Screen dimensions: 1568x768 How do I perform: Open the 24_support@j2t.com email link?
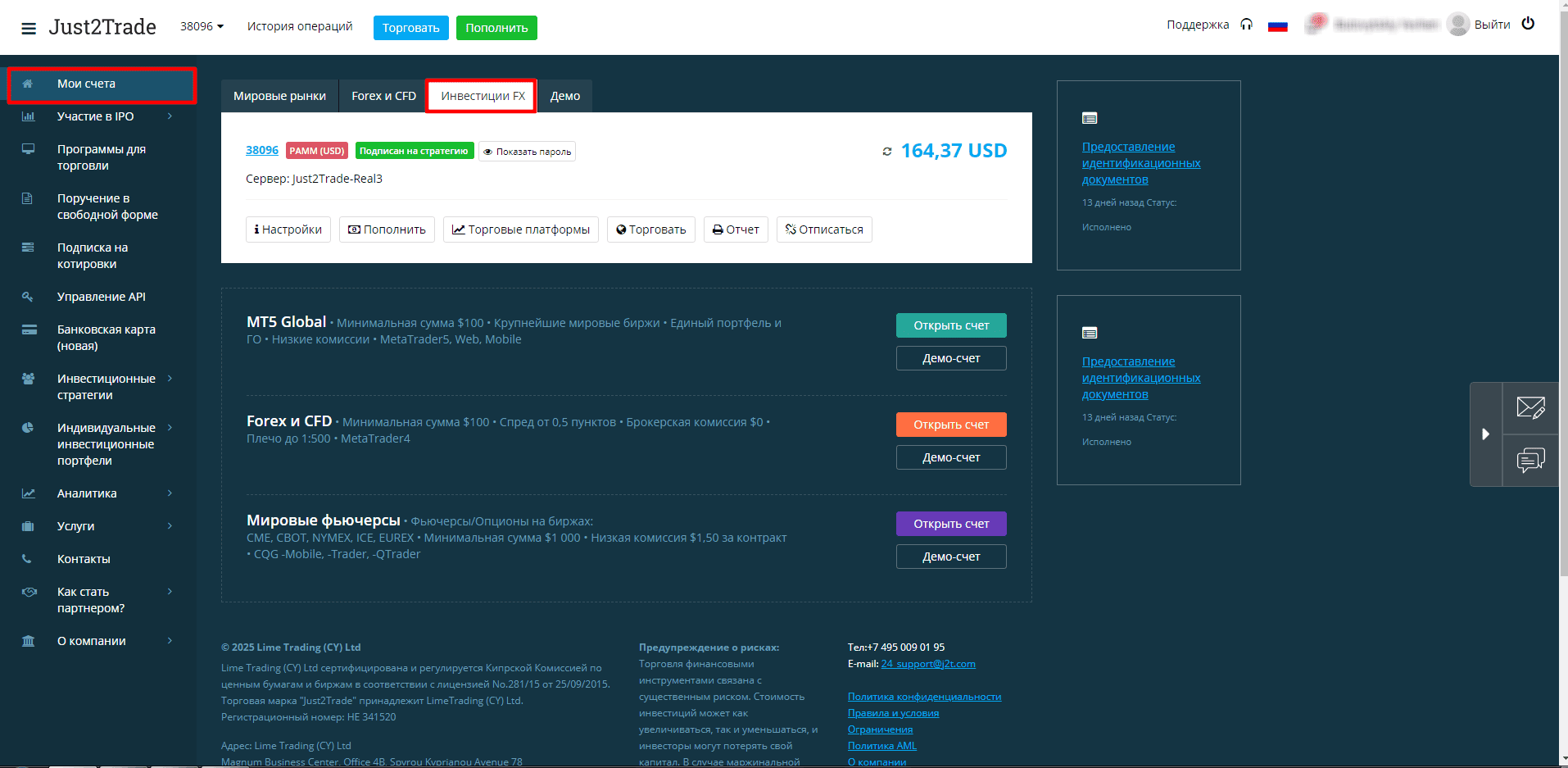[x=928, y=664]
